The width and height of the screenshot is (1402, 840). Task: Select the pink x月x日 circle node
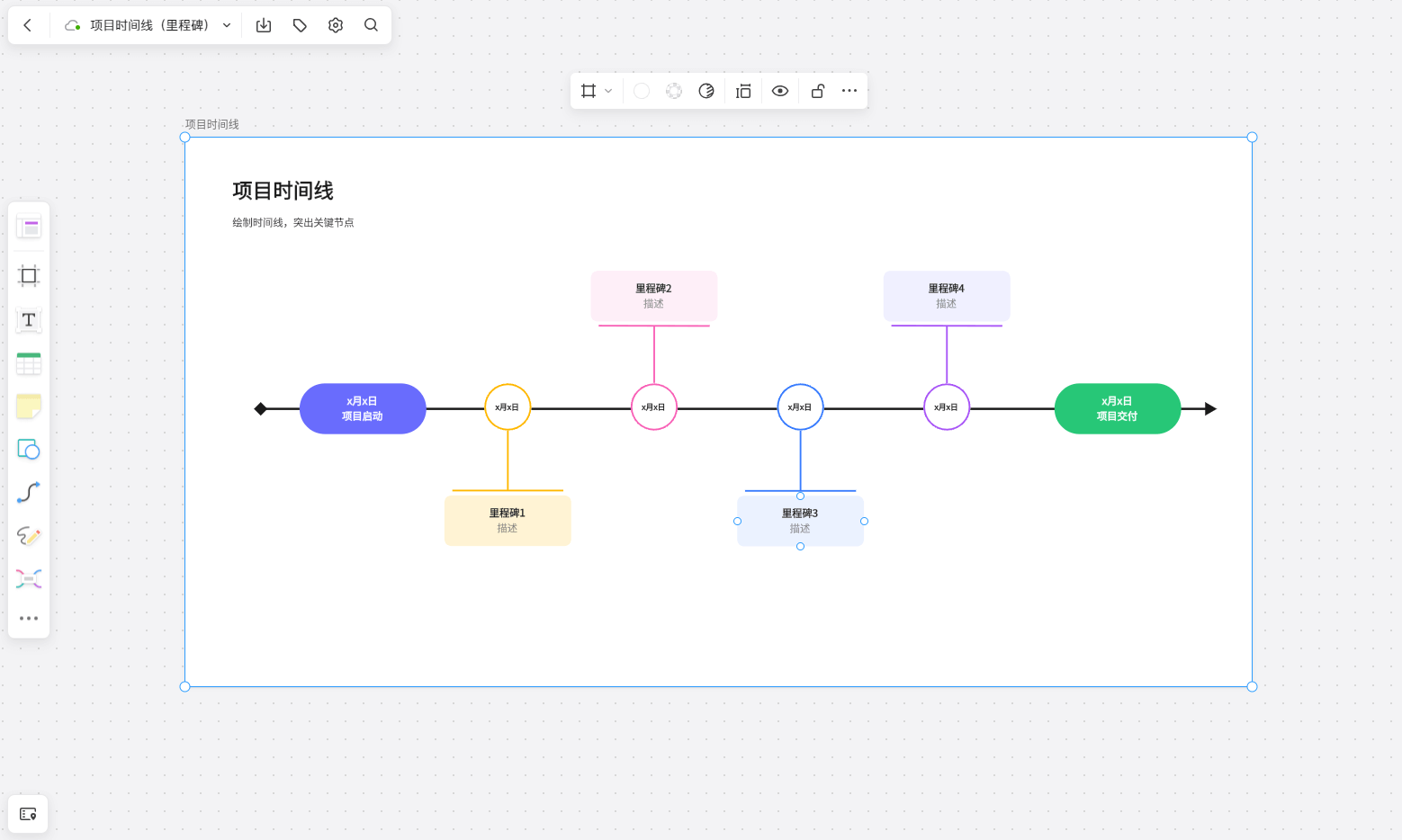pyautogui.click(x=654, y=407)
